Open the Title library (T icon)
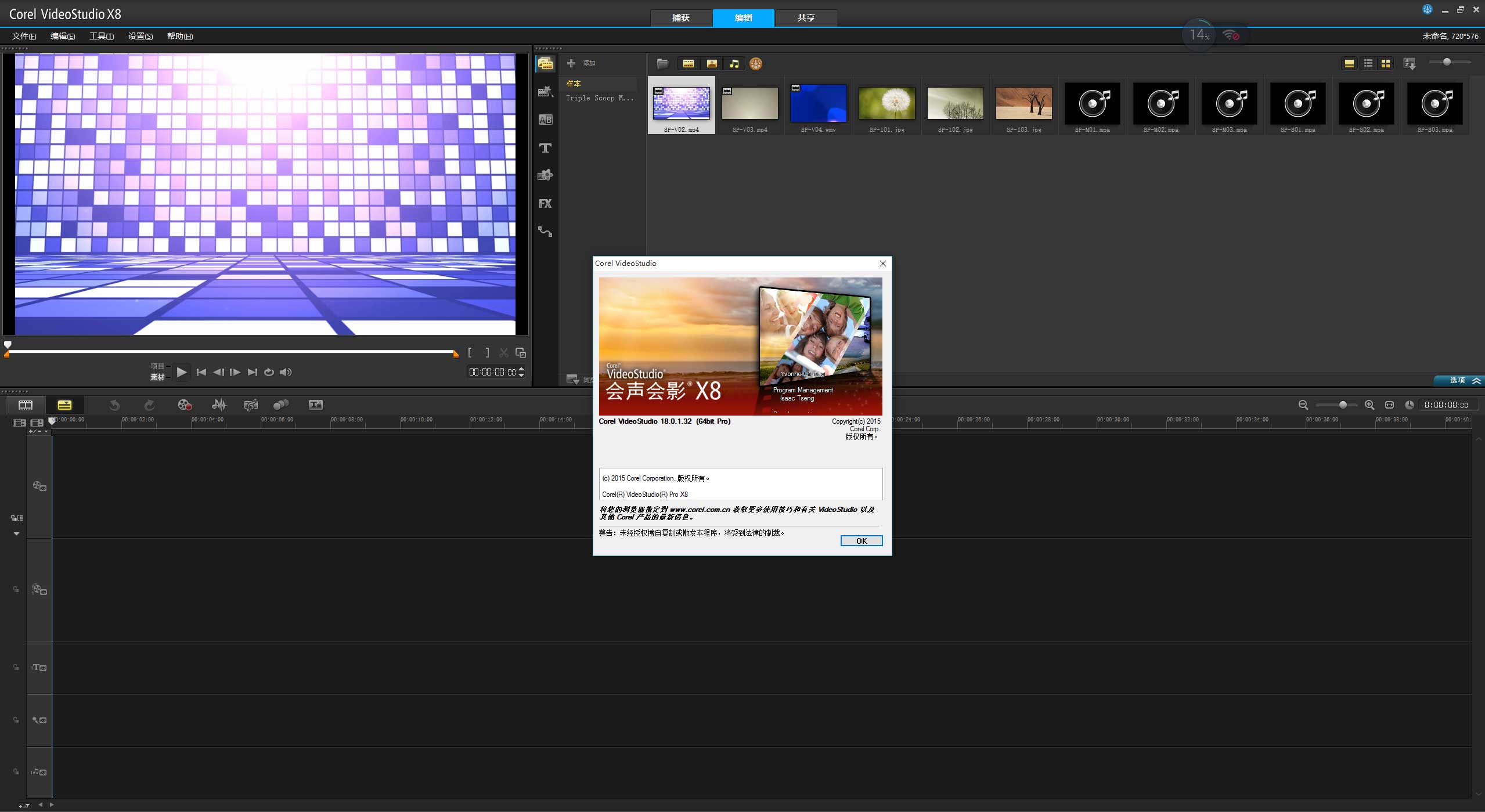Image resolution: width=1485 pixels, height=812 pixels. (545, 149)
